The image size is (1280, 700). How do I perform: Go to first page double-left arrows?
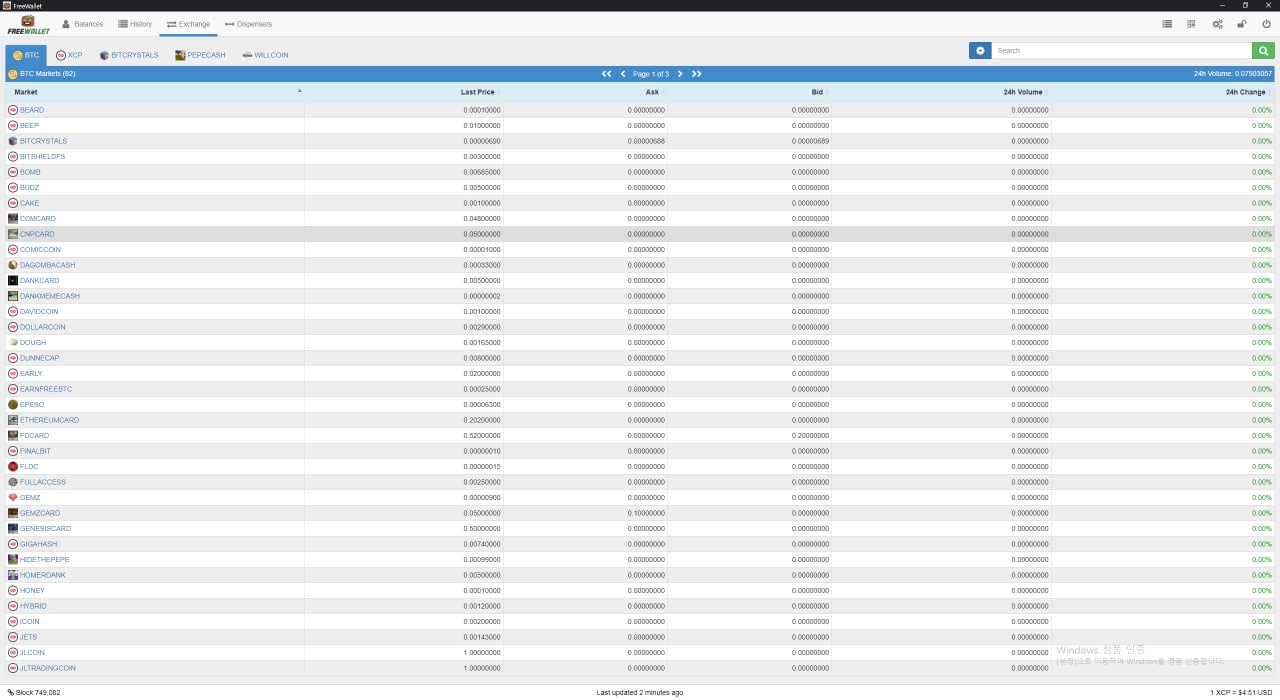coord(607,74)
